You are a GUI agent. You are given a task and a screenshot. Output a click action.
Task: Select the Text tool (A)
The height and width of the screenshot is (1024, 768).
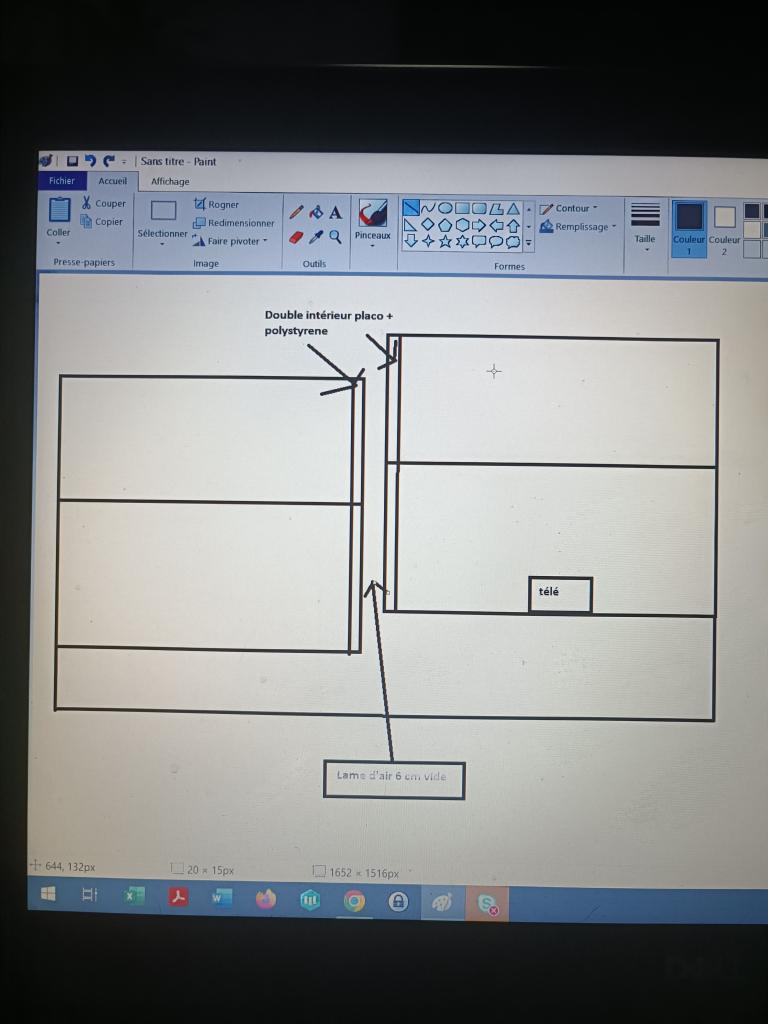[x=335, y=213]
